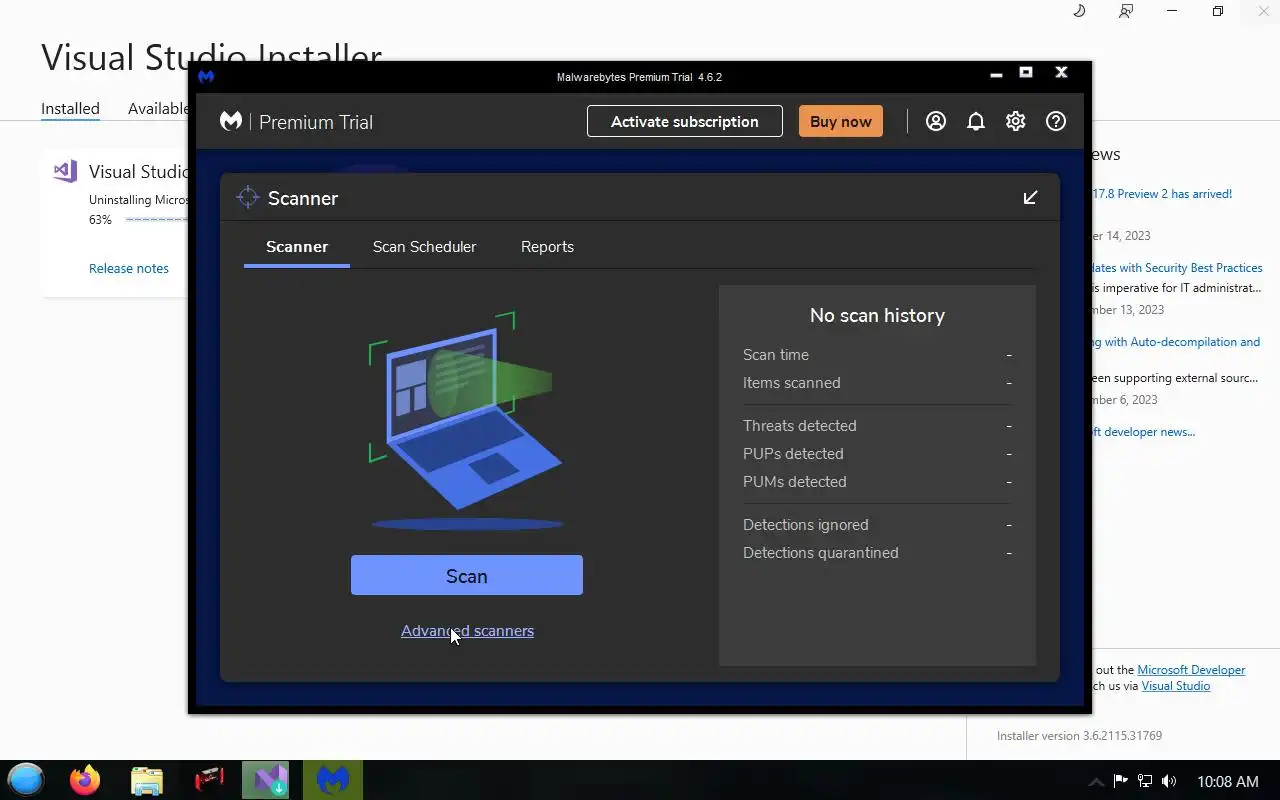Click the Buy now button

(841, 121)
